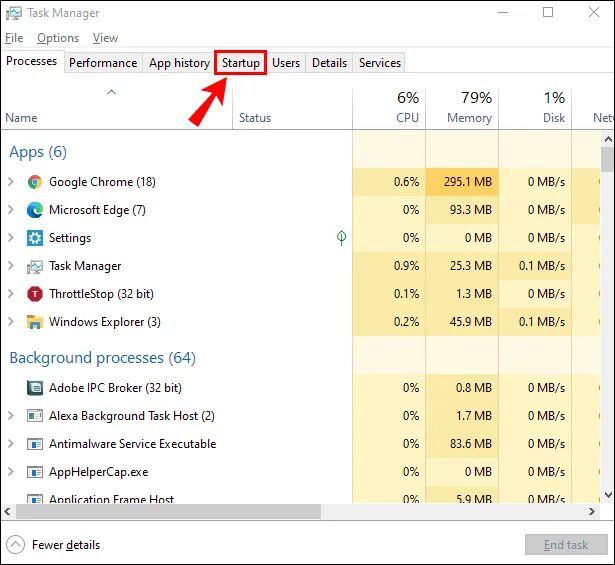Select the Microsoft Edge (7) row name
Viewport: 615px width, 565px height.
coord(97,210)
